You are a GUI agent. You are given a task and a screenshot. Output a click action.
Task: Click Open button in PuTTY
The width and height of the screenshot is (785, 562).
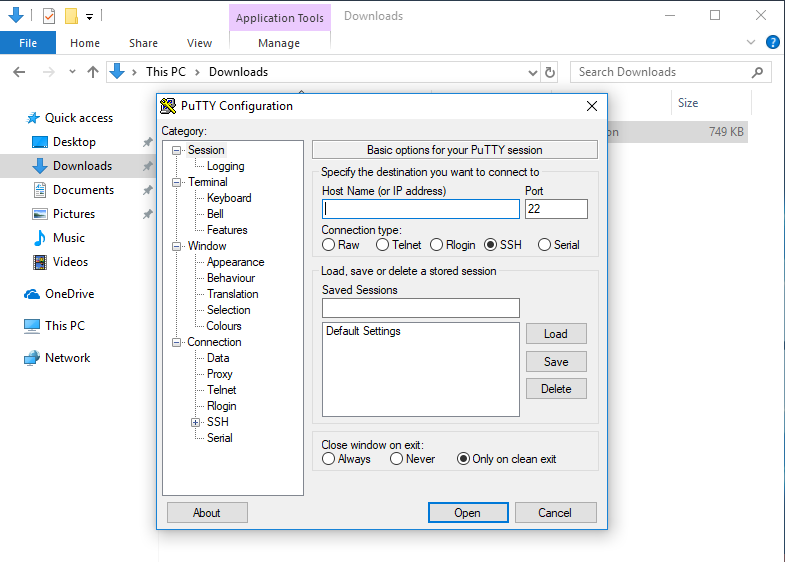coord(468,512)
